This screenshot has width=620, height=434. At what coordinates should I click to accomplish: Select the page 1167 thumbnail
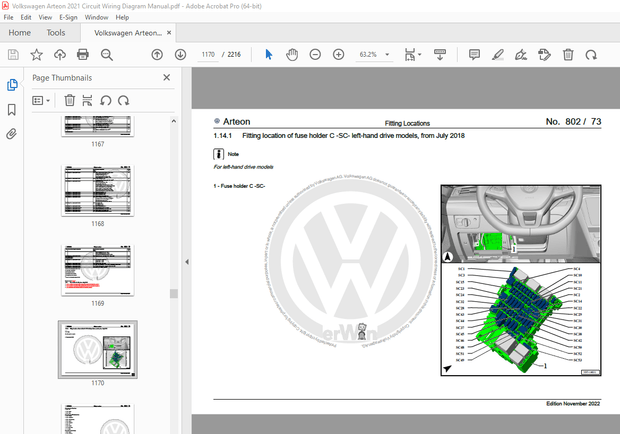coord(98,126)
